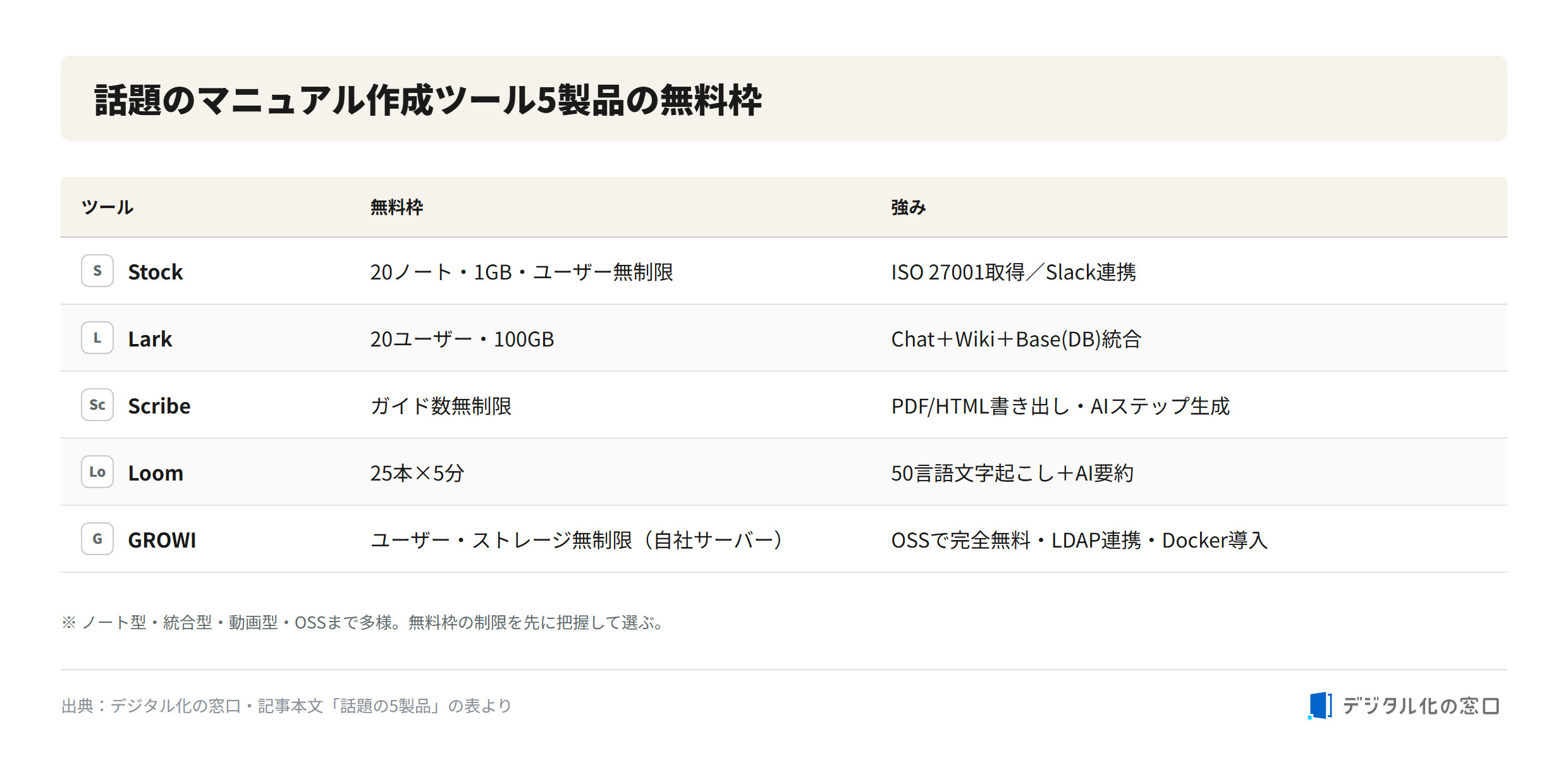Click the Lark 'L' badge icon

(x=97, y=338)
